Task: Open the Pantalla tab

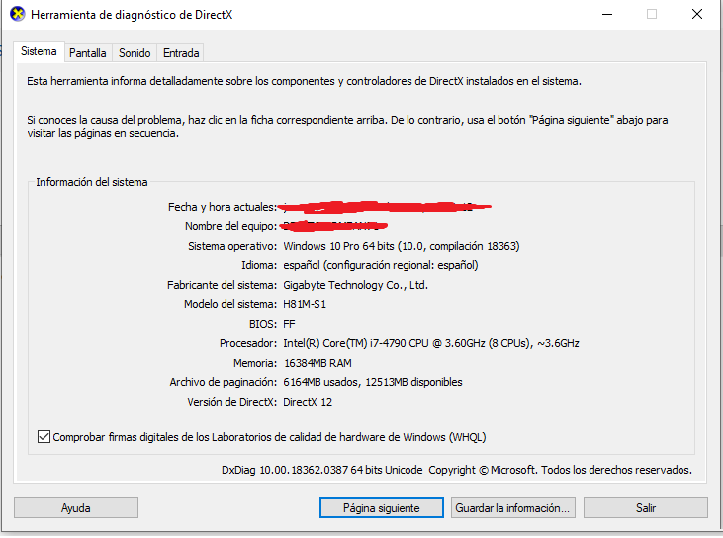Action: [x=88, y=53]
